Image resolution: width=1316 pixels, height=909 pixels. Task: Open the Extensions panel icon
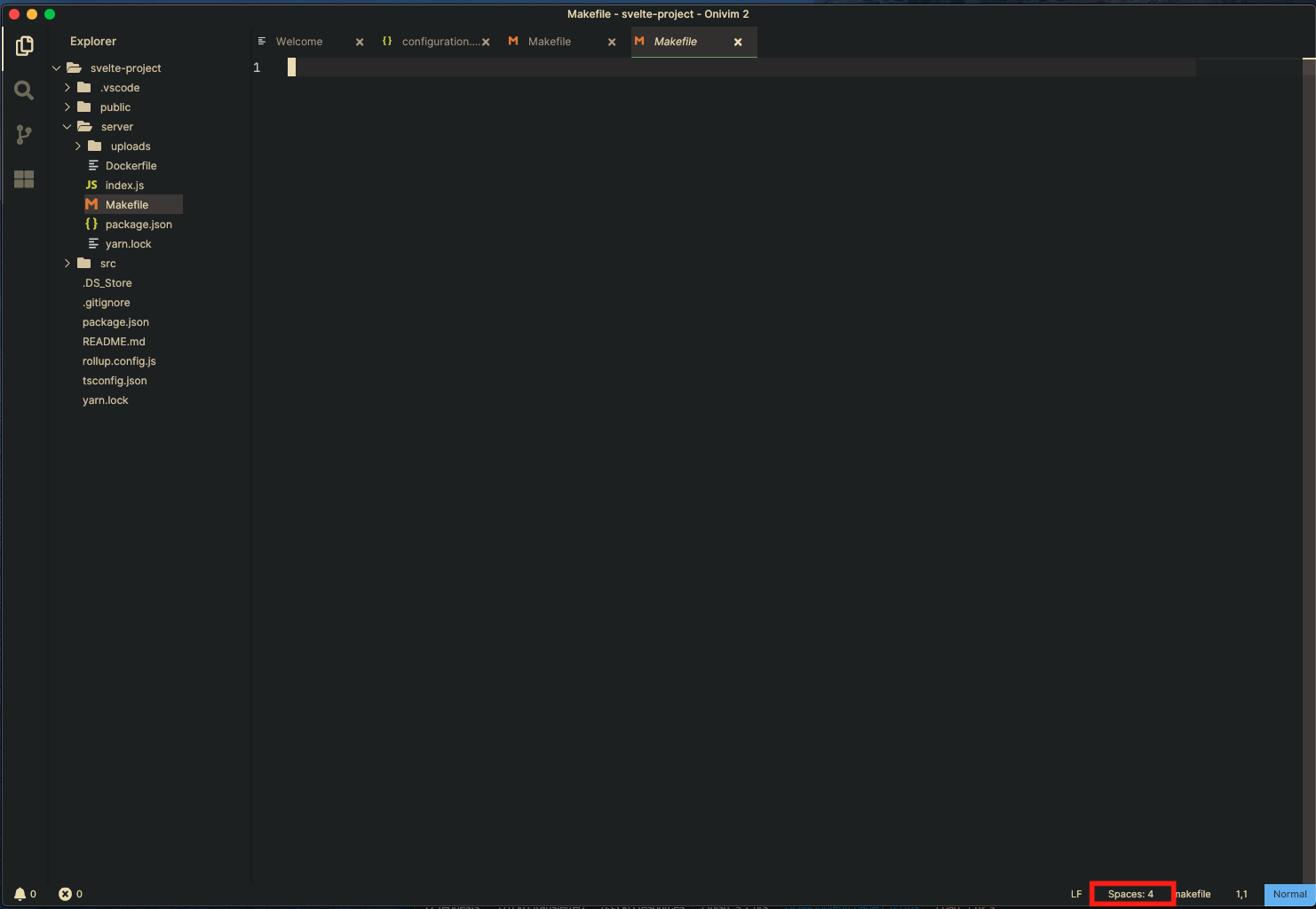pyautogui.click(x=24, y=178)
